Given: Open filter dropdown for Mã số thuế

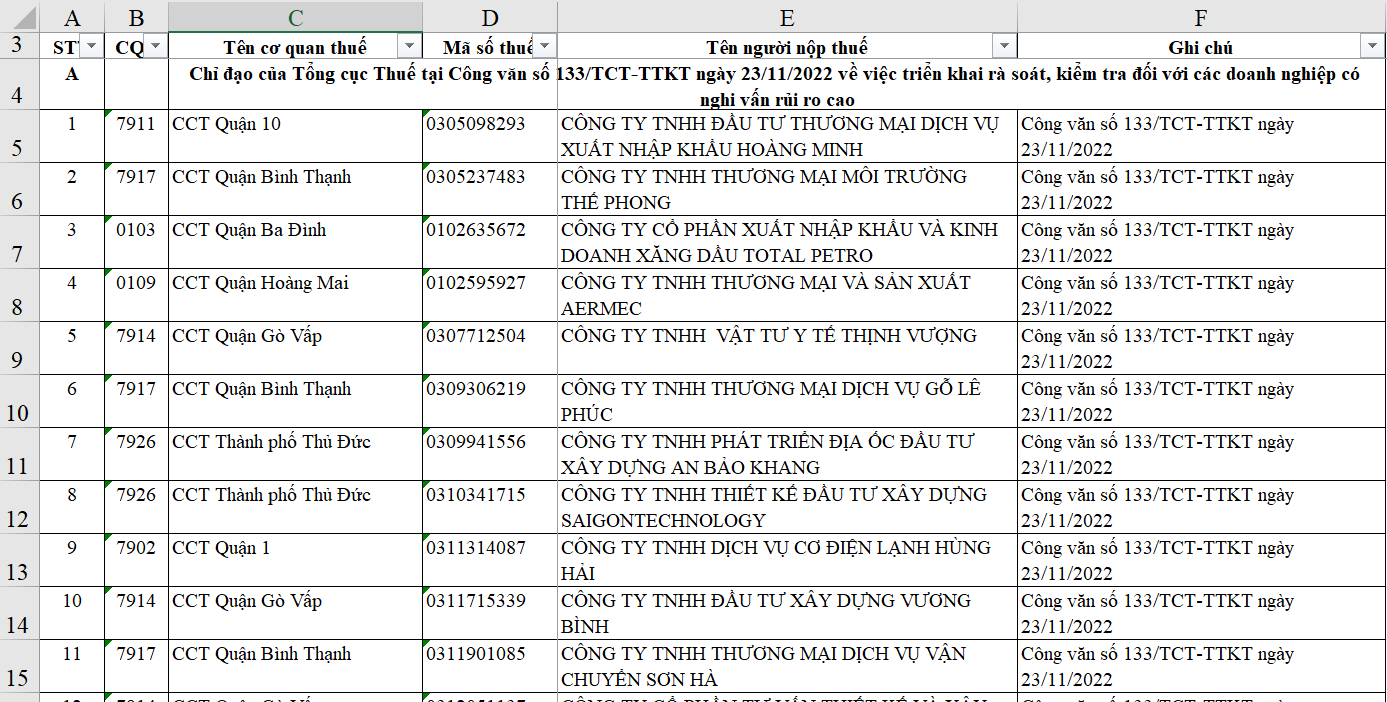Looking at the screenshot, I should click(544, 47).
